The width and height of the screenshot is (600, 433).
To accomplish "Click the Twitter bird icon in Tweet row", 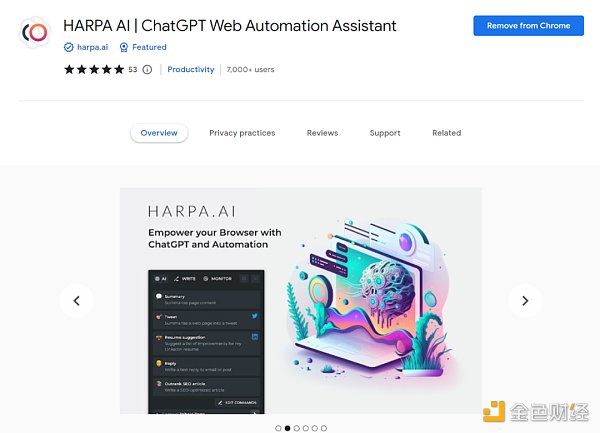I will click(254, 316).
